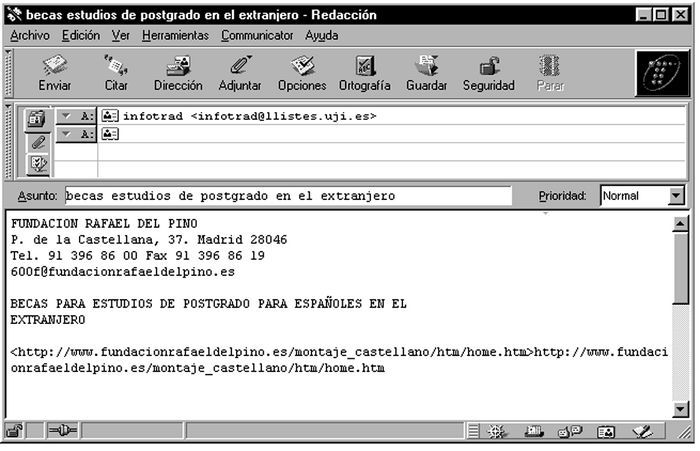The height and width of the screenshot is (451, 700).
Task: Click the Tel. 91 396 86 00 line
Action: [x=138, y=255]
